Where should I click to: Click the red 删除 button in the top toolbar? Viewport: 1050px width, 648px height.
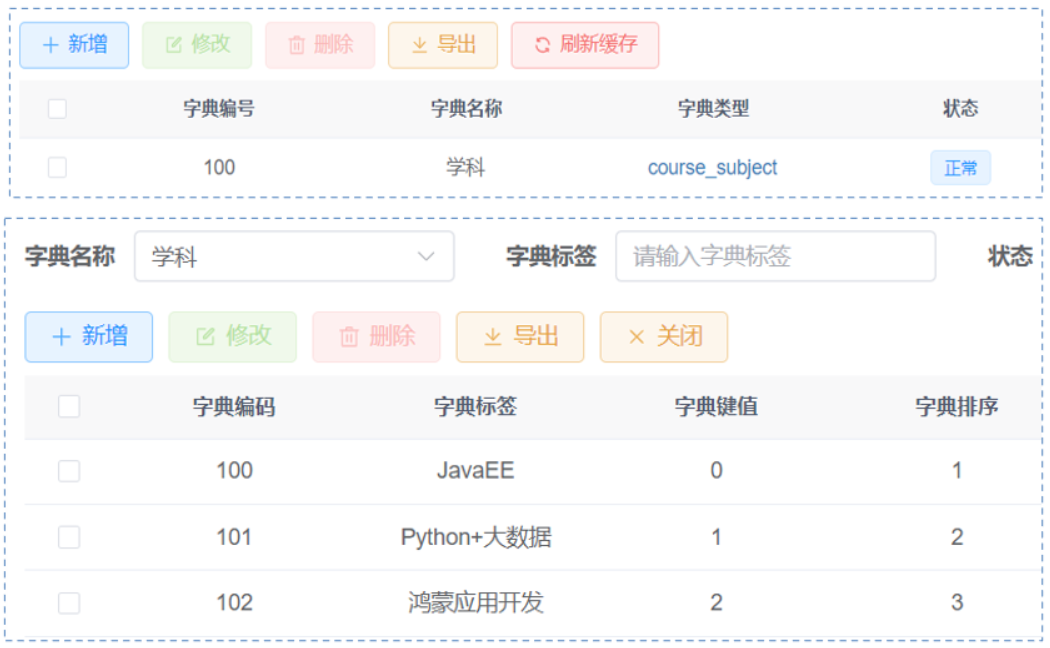click(x=320, y=45)
